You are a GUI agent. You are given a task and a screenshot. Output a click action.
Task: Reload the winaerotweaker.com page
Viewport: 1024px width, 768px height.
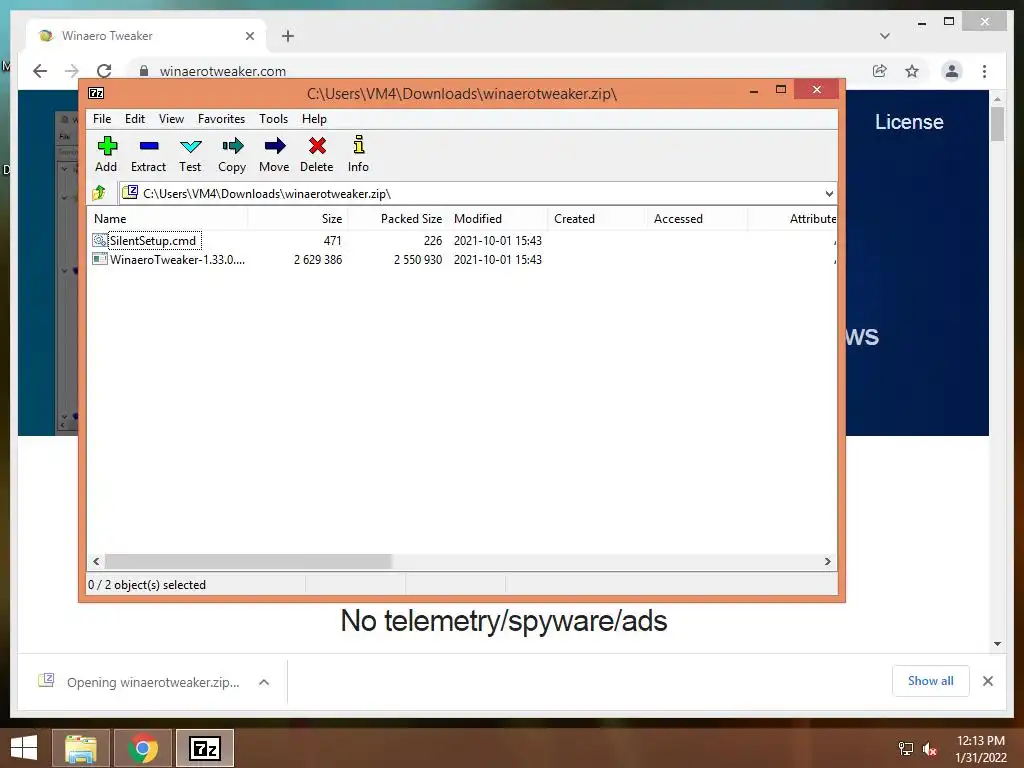[x=104, y=71]
